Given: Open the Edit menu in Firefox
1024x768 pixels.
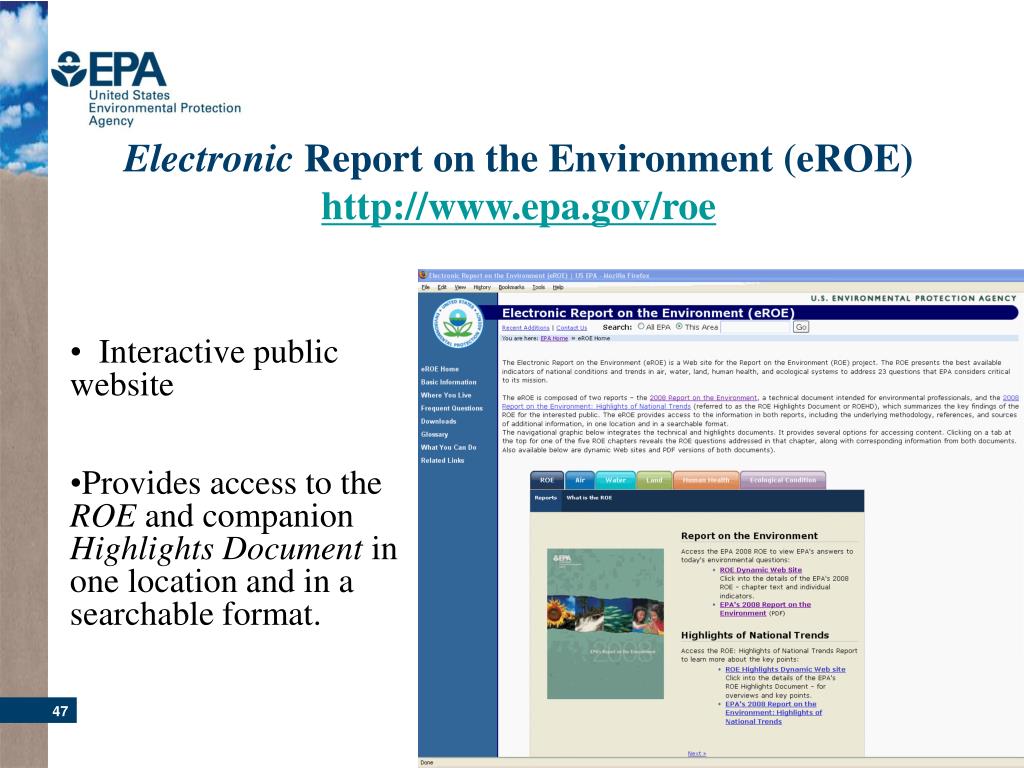Looking at the screenshot, I should (442, 287).
